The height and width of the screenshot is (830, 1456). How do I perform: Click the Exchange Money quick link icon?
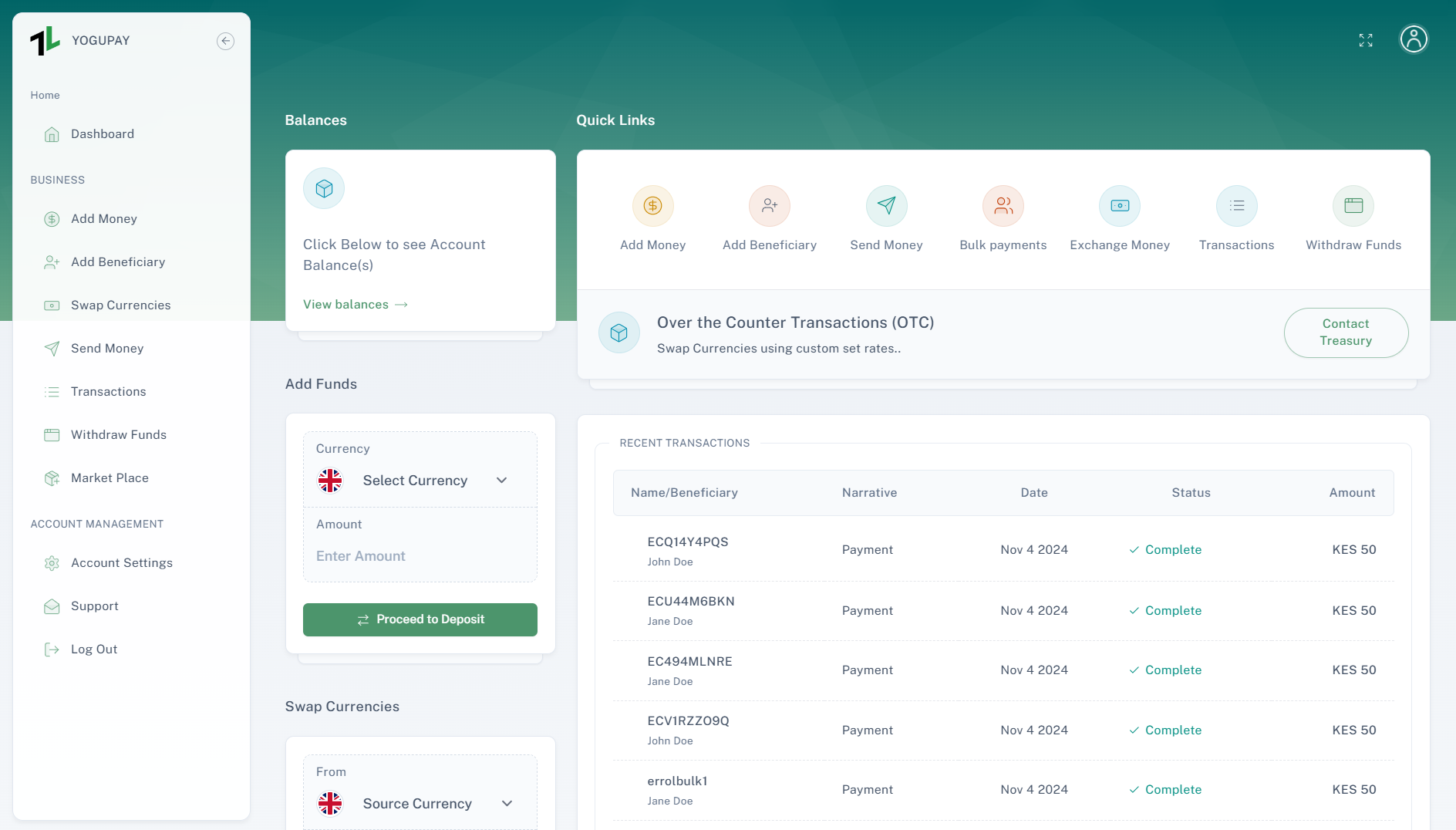[x=1119, y=206]
